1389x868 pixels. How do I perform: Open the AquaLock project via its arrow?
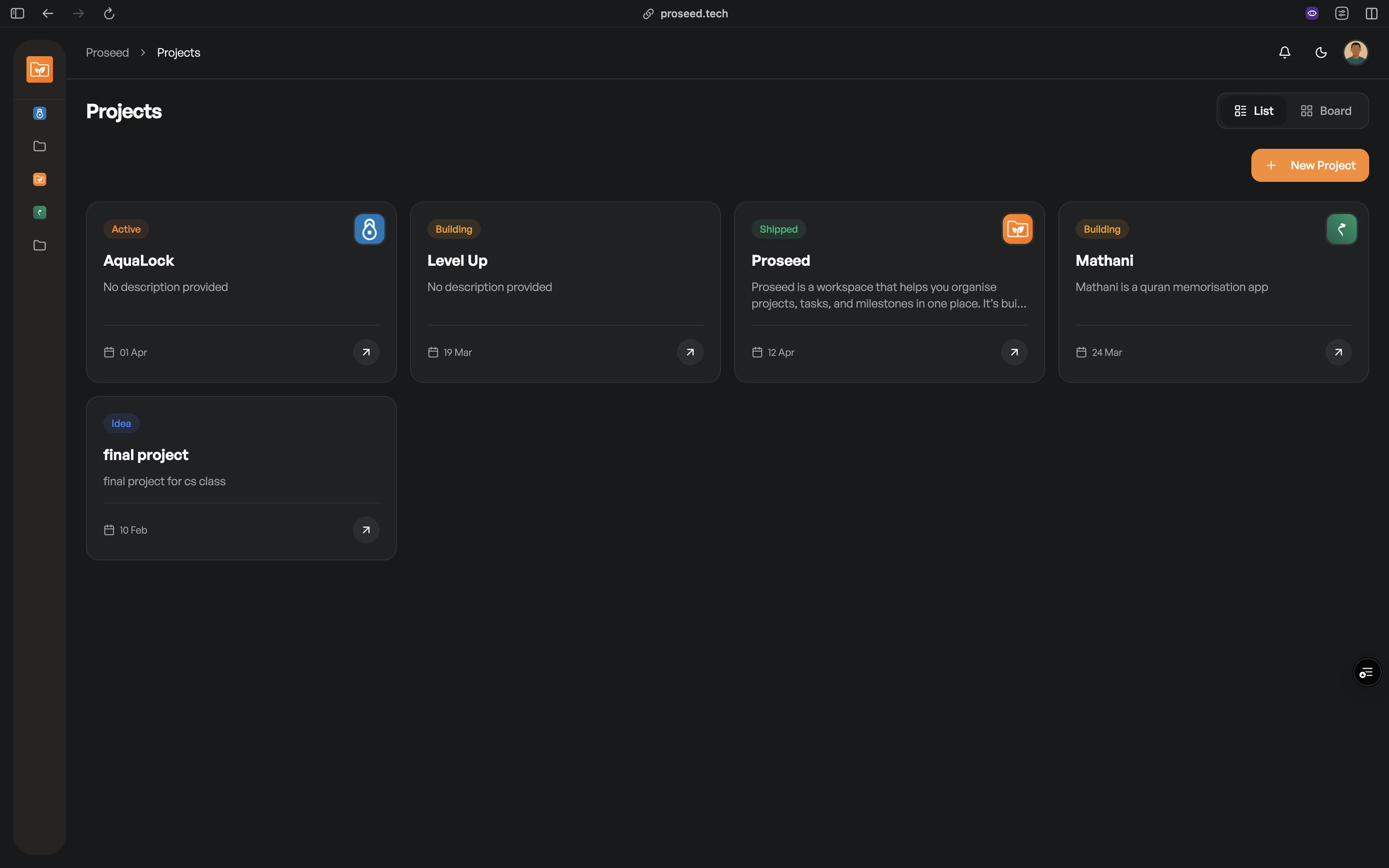pos(365,352)
